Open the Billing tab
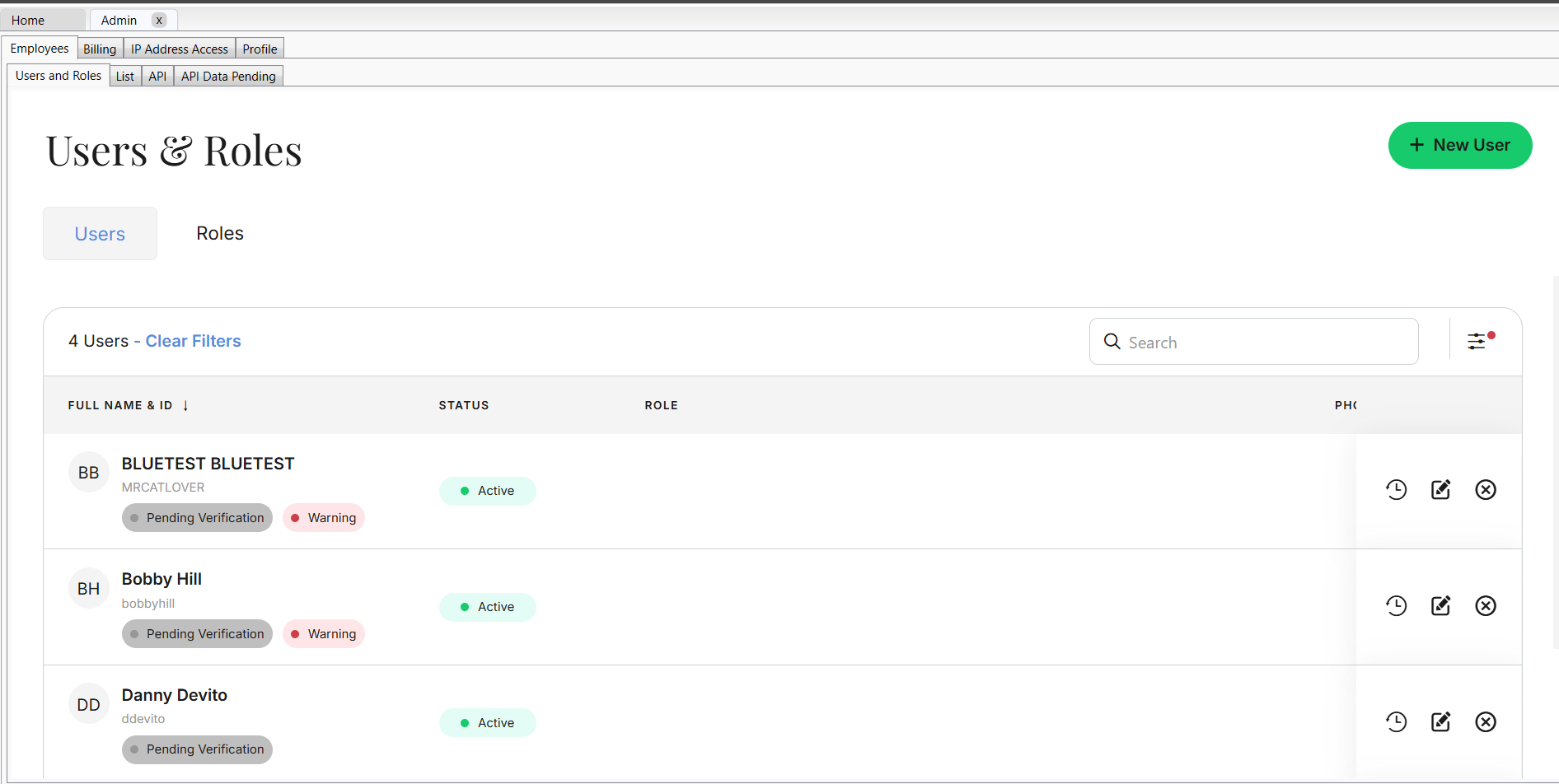 [x=100, y=49]
